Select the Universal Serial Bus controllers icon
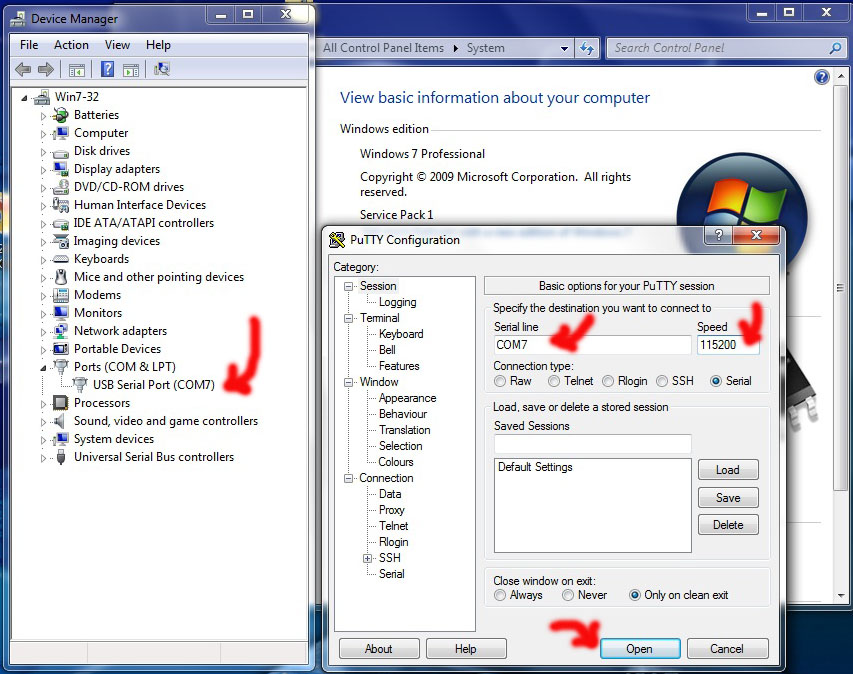 tap(61, 457)
